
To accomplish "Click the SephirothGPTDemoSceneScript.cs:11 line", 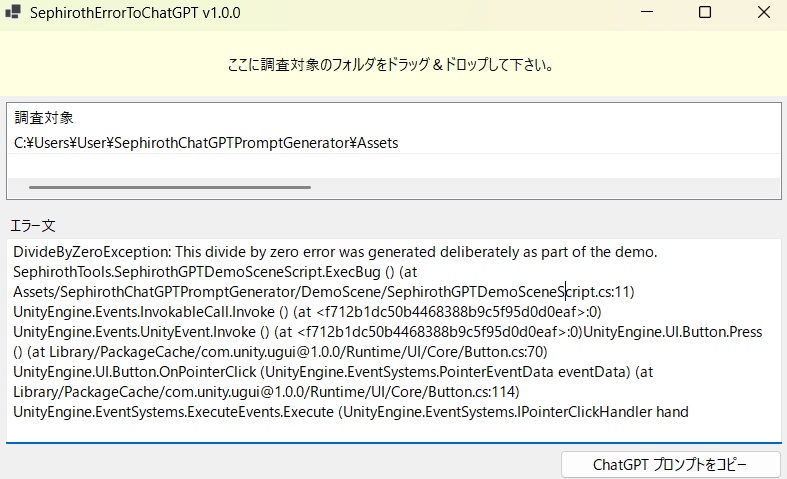I will (324, 292).
